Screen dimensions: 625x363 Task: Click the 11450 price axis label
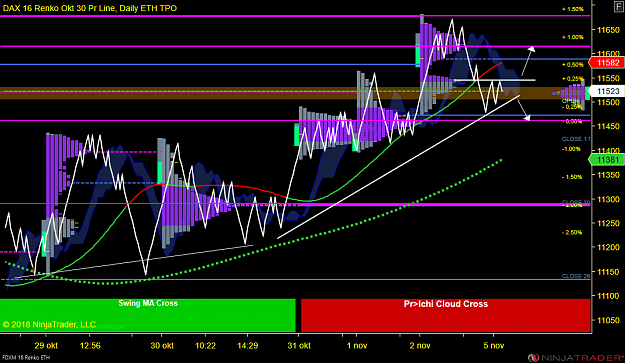[x=608, y=126]
